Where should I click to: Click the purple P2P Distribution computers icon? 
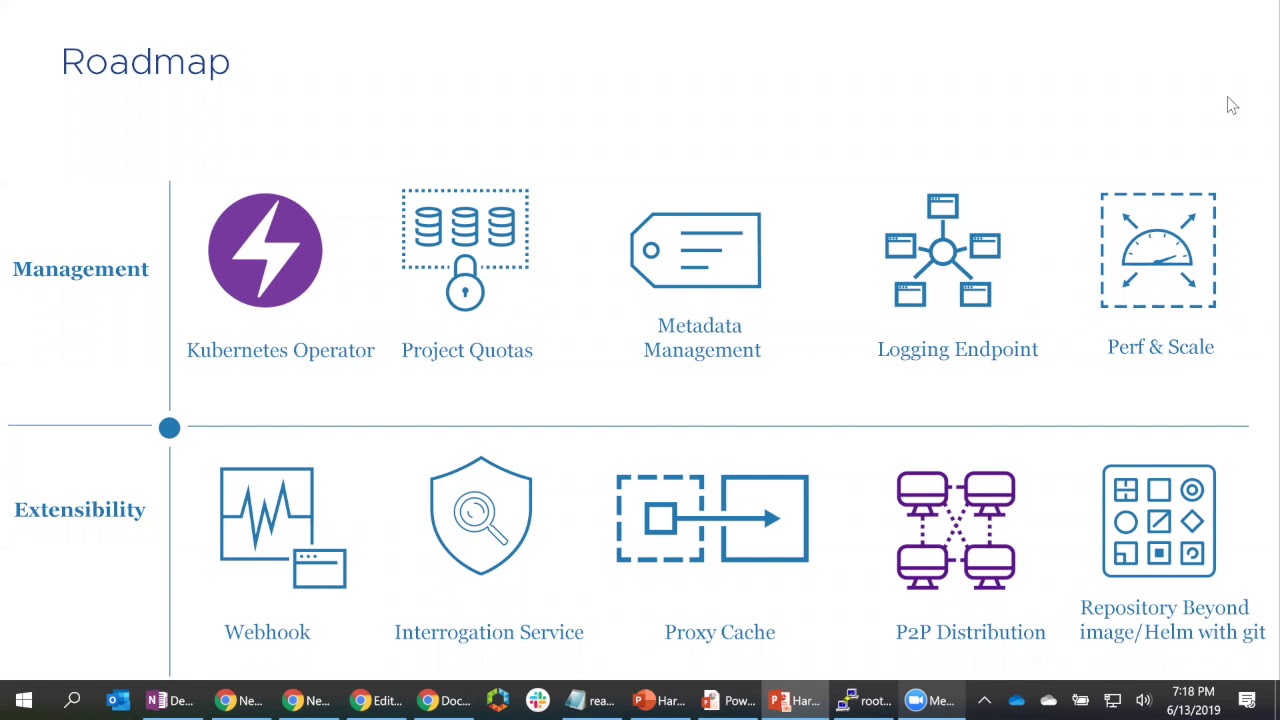point(956,530)
